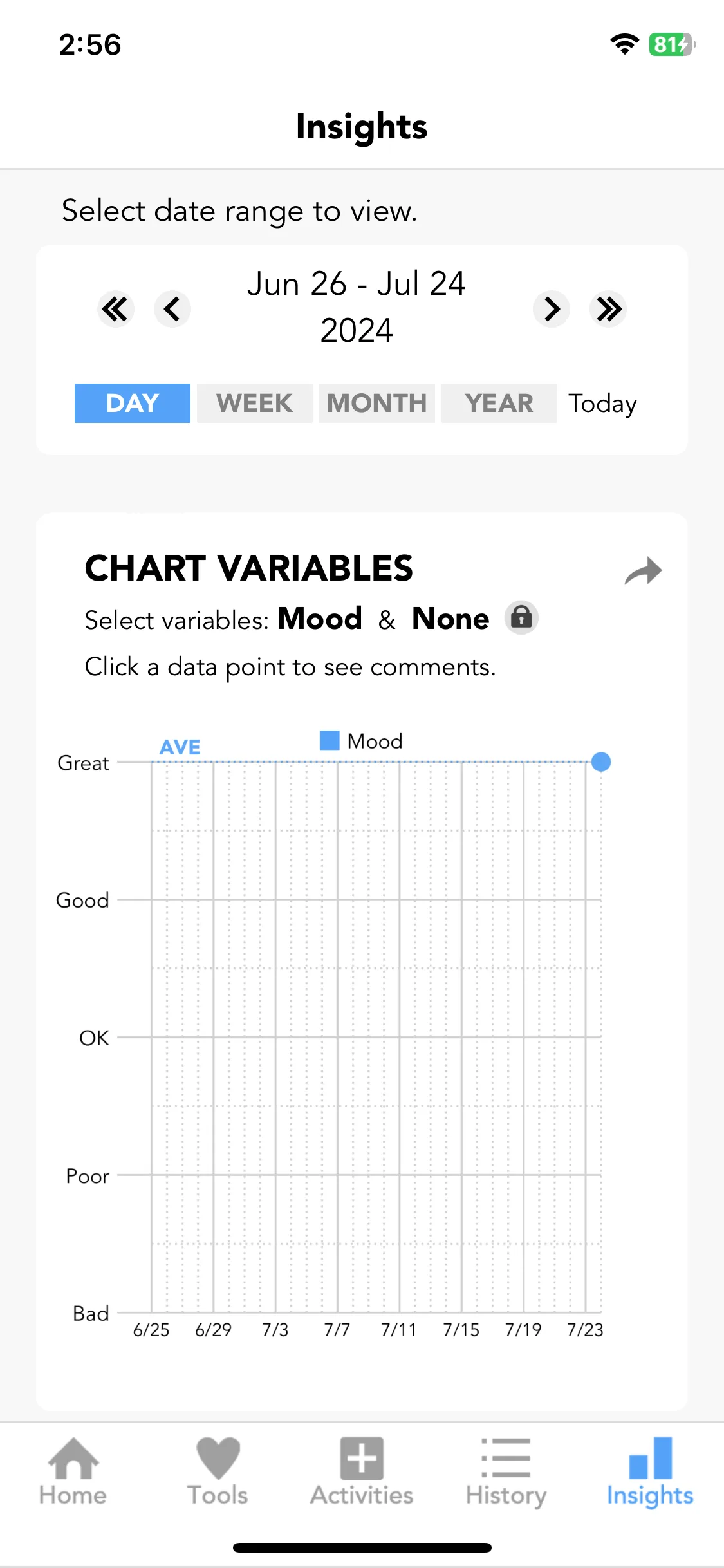Advance to next date range arrow
Viewport: 724px width, 1568px height.
click(552, 309)
